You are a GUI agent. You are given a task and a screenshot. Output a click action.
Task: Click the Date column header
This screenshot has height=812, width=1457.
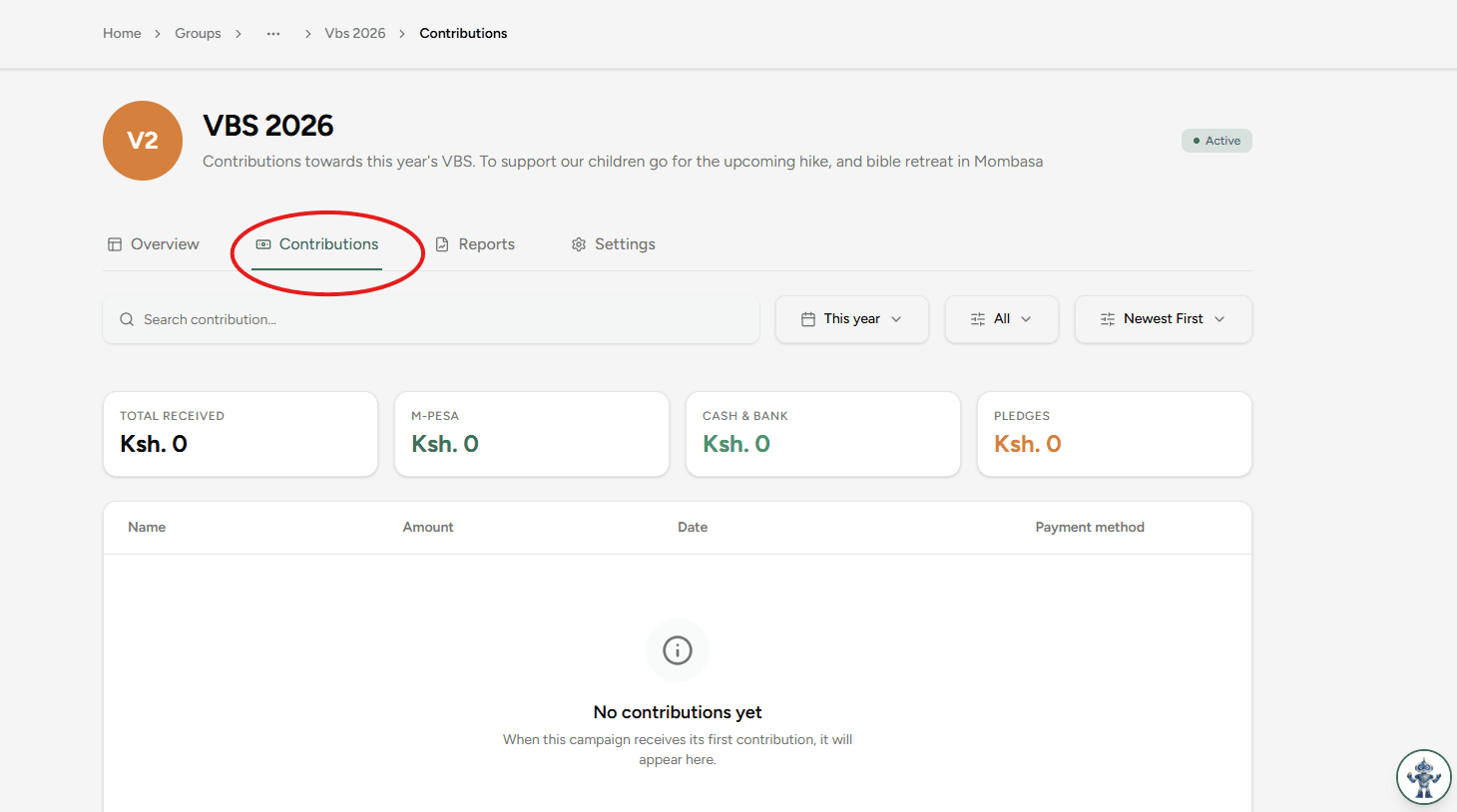[x=693, y=528]
